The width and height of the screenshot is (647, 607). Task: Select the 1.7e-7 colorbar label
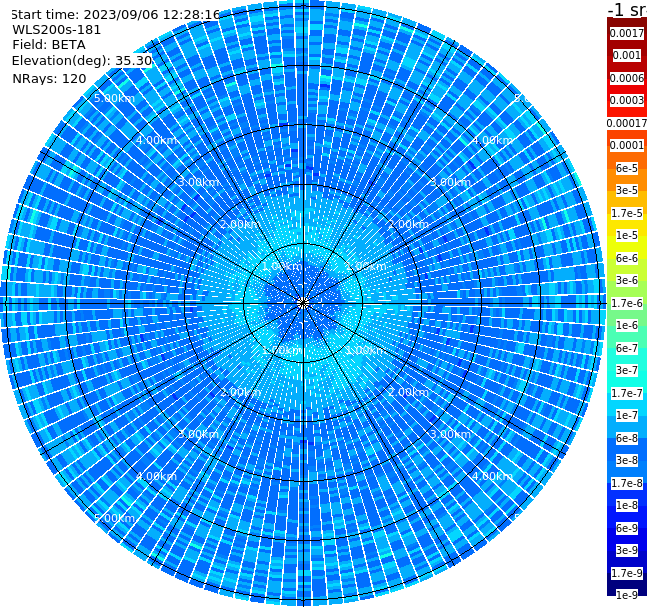627,393
